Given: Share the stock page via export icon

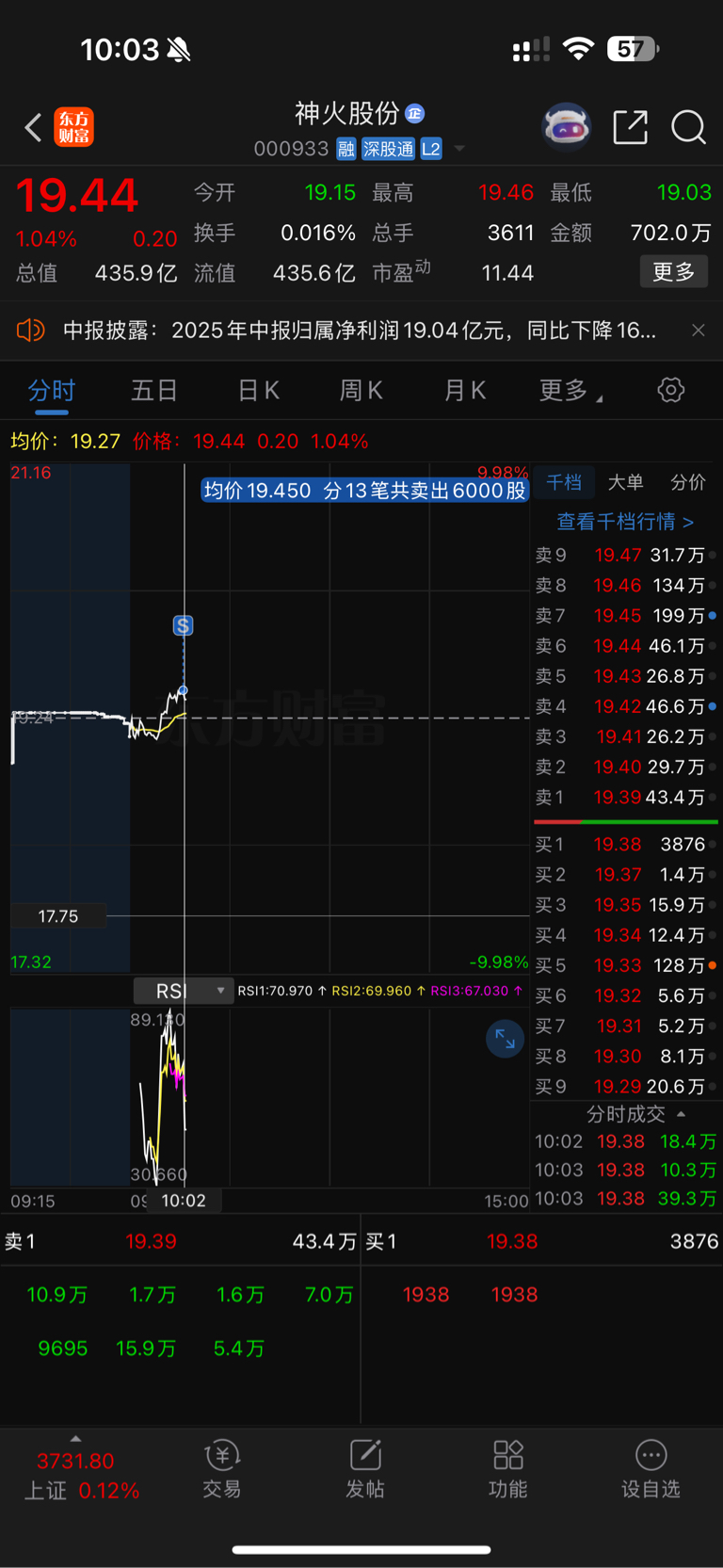Looking at the screenshot, I should click(630, 126).
